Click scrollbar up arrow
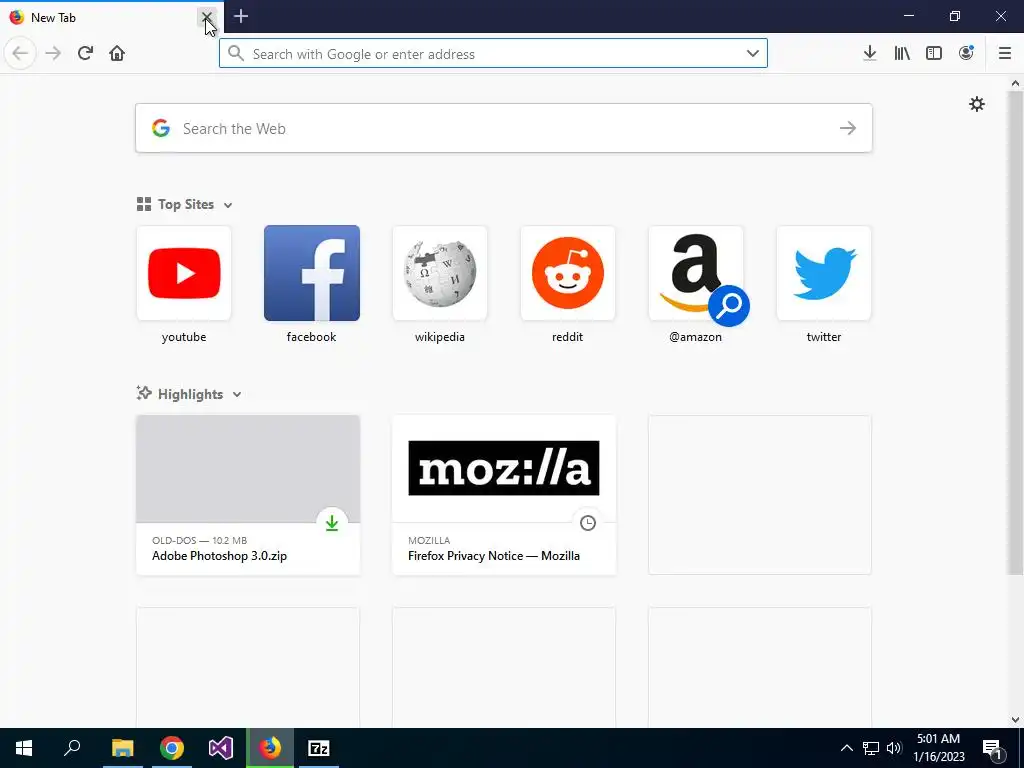1024x768 pixels. click(x=1015, y=83)
